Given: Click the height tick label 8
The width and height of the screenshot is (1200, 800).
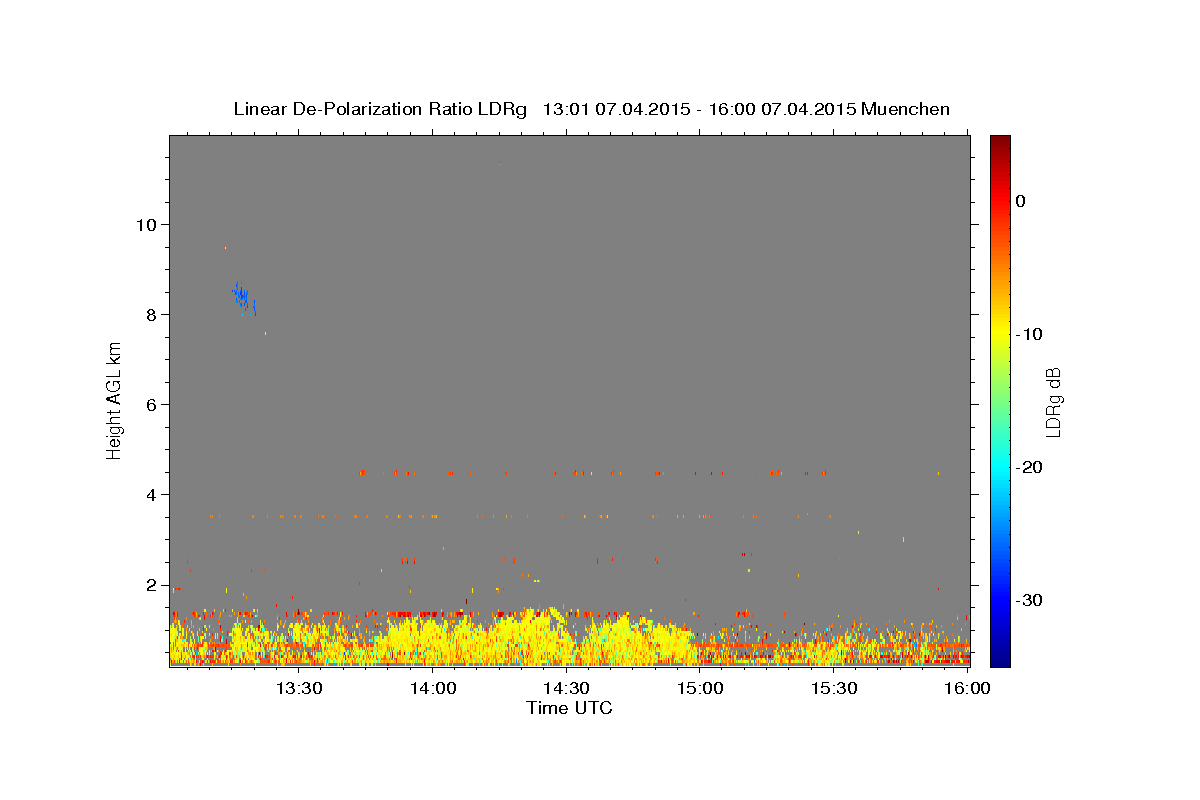Looking at the screenshot, I should (x=151, y=314).
